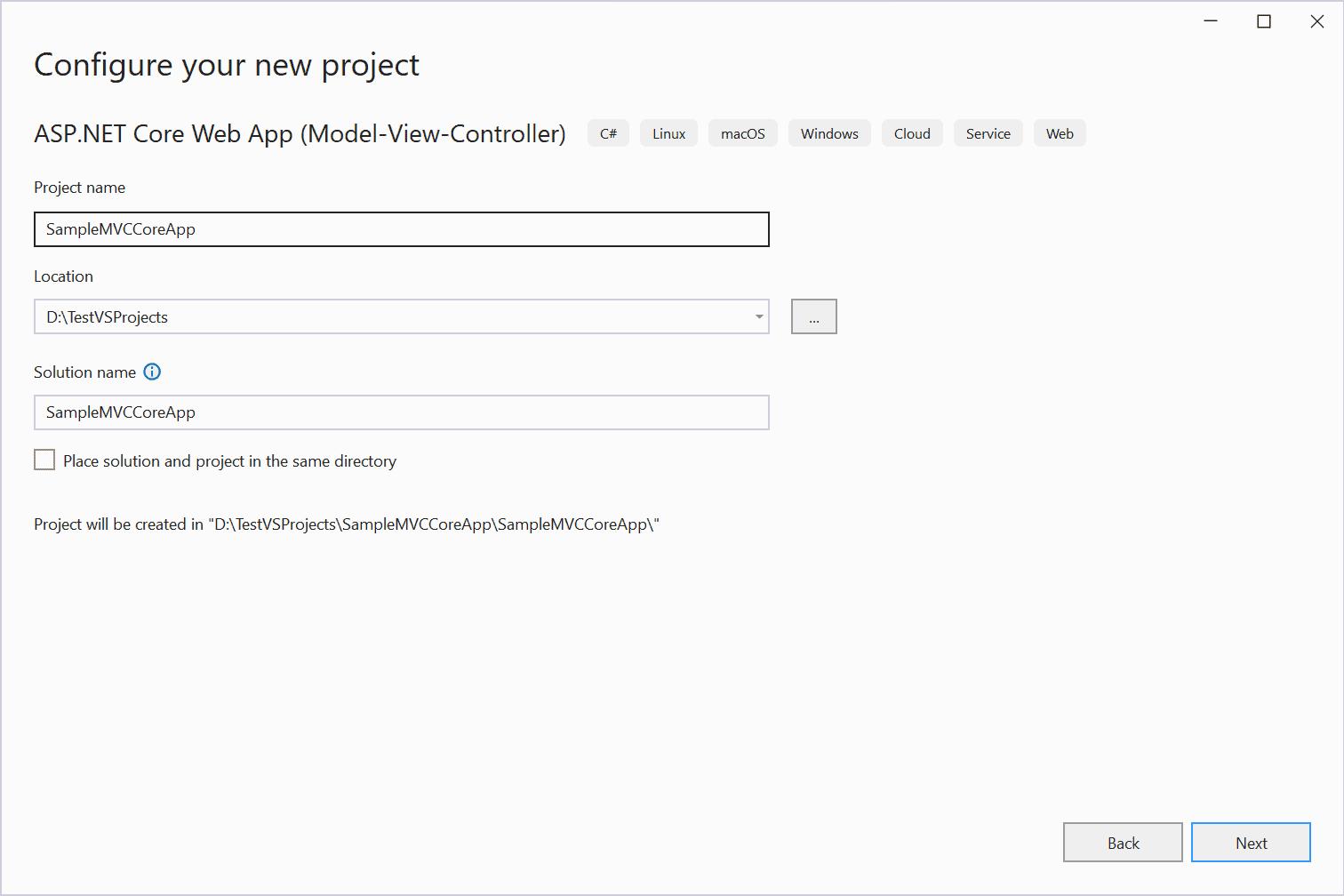Image resolution: width=1344 pixels, height=896 pixels.
Task: Minimize the project configuration window
Action: pyautogui.click(x=1211, y=20)
